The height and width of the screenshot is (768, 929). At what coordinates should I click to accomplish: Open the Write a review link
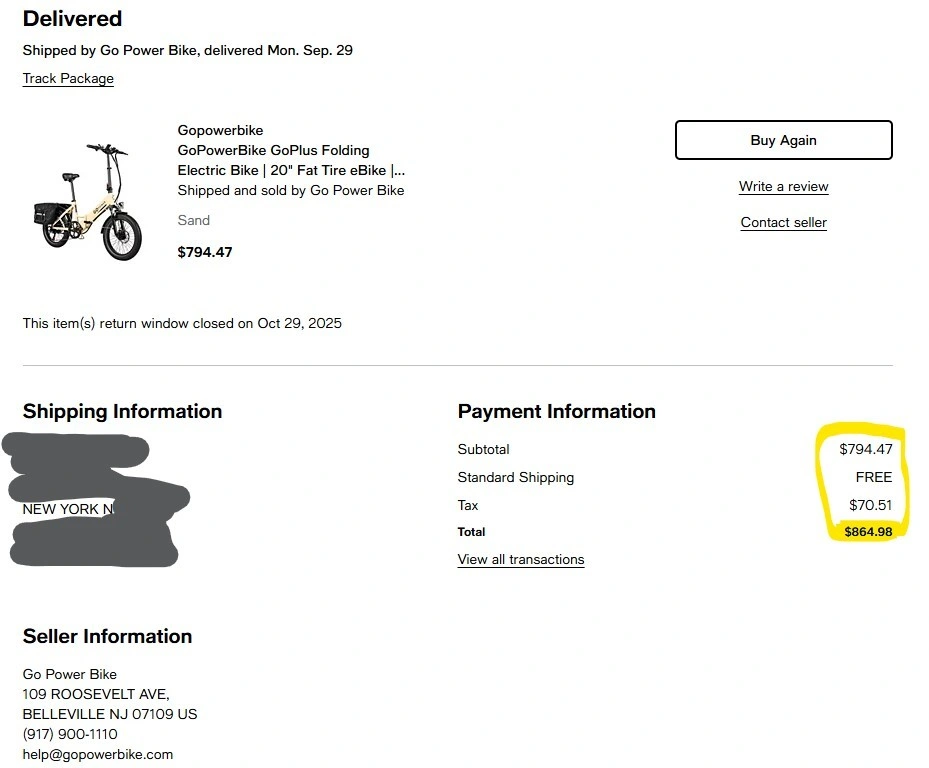point(783,186)
